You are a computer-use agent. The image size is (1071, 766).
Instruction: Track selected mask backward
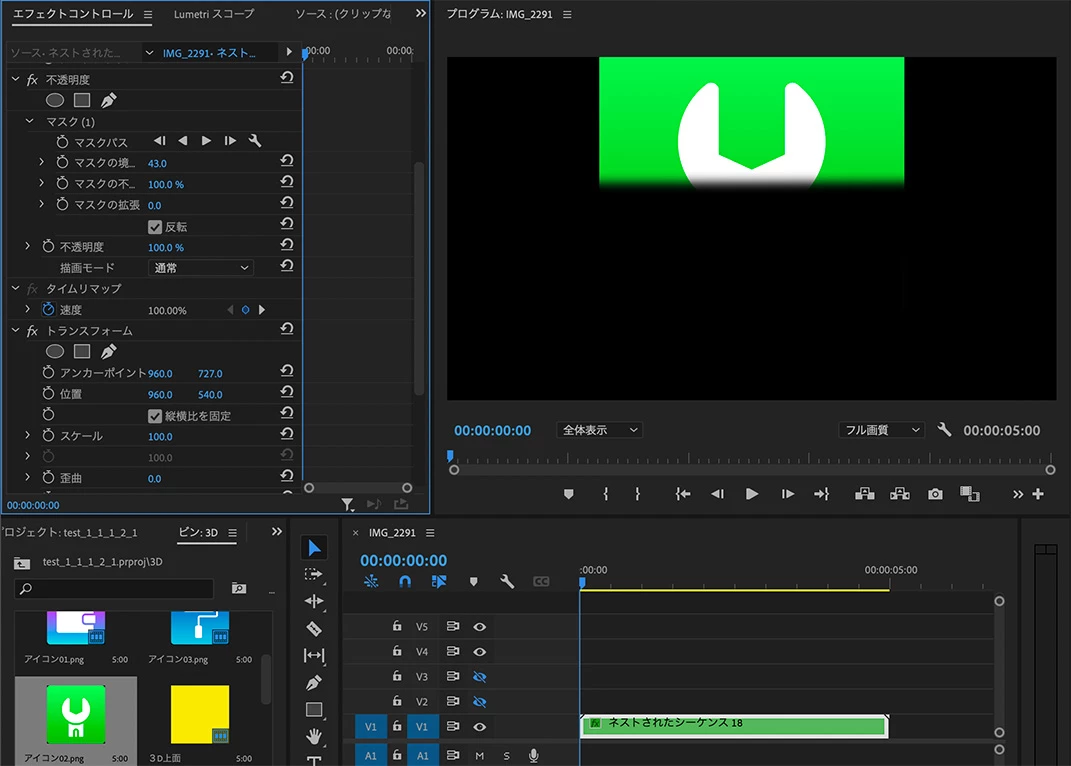(182, 141)
